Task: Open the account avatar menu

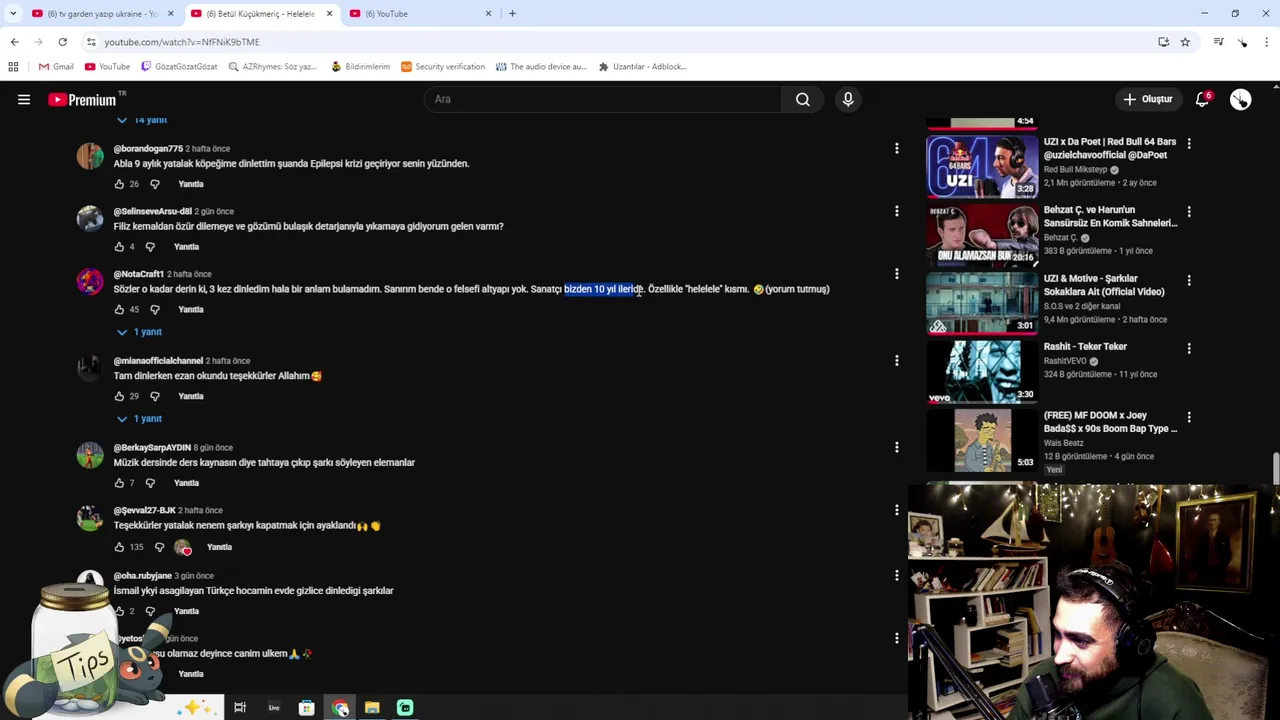Action: point(1240,99)
